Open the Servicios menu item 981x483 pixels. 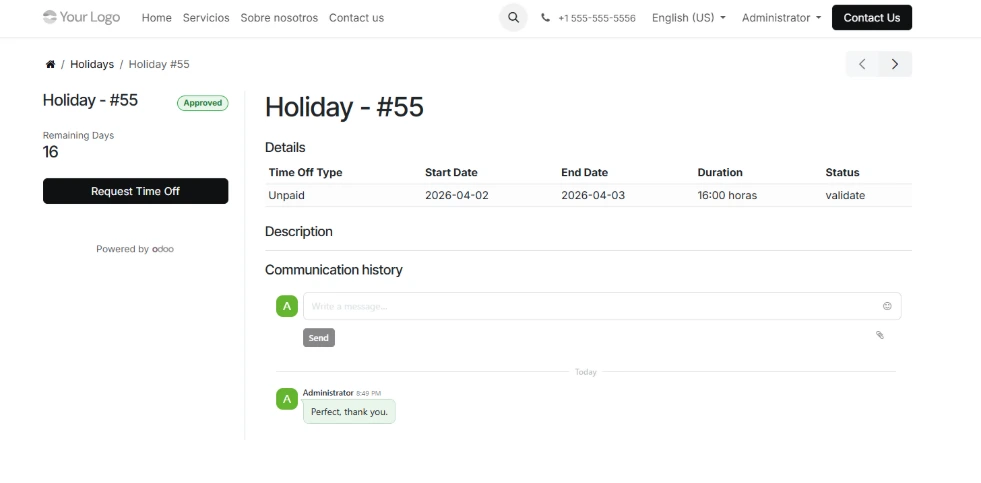tap(206, 18)
